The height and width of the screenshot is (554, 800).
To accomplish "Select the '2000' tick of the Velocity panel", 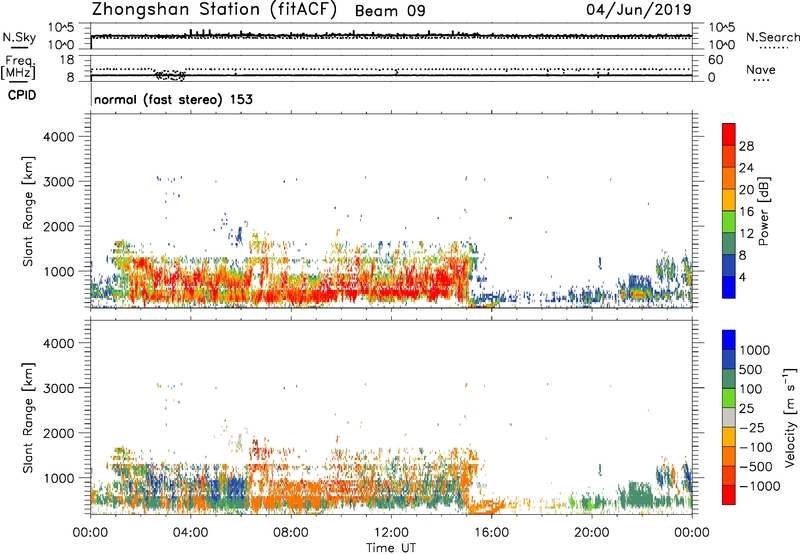I will coord(58,433).
